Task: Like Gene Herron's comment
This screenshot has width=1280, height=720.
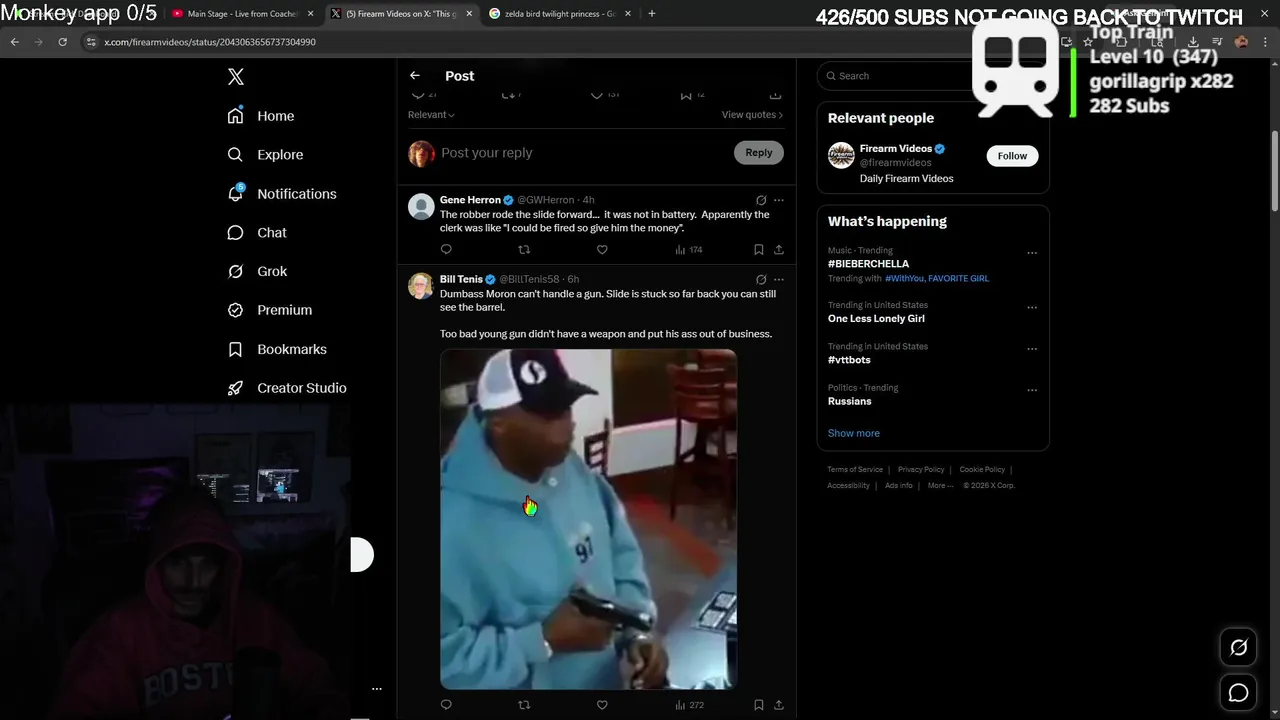Action: [602, 250]
